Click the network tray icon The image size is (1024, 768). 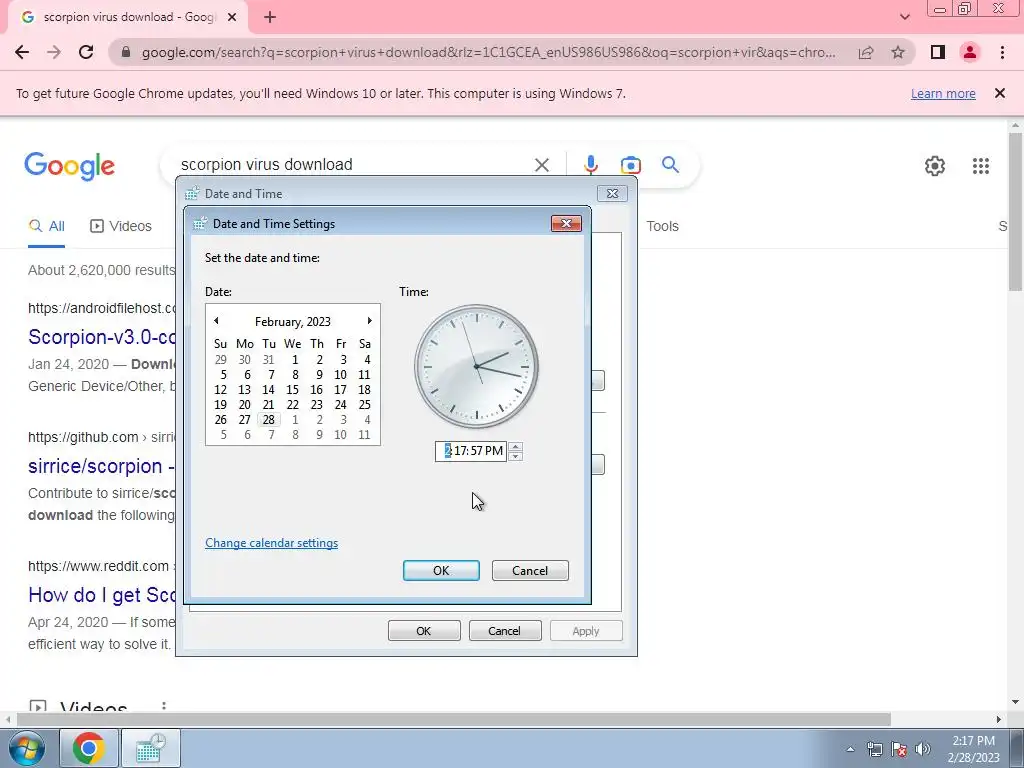874,749
